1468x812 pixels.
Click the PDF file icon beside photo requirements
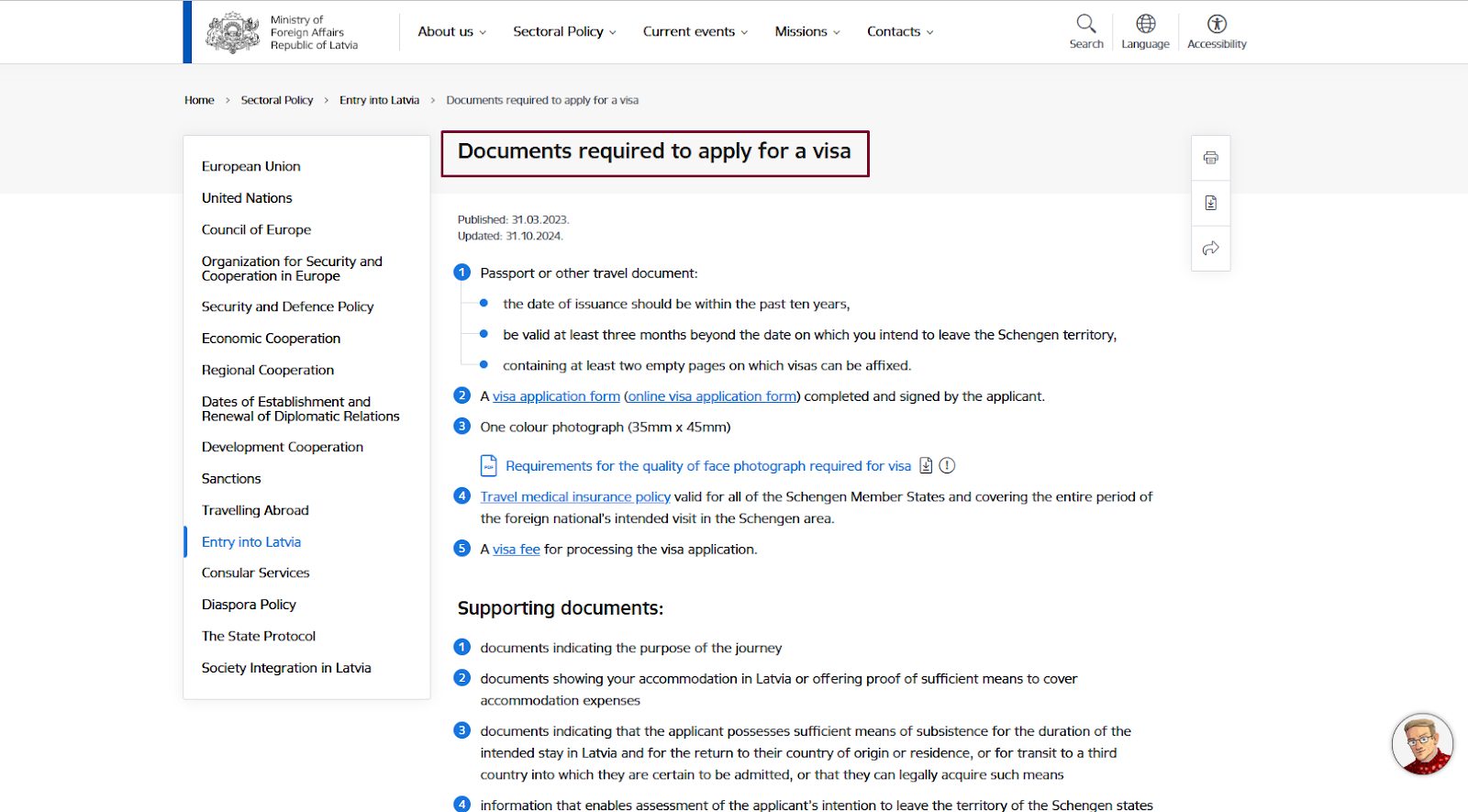tap(489, 466)
